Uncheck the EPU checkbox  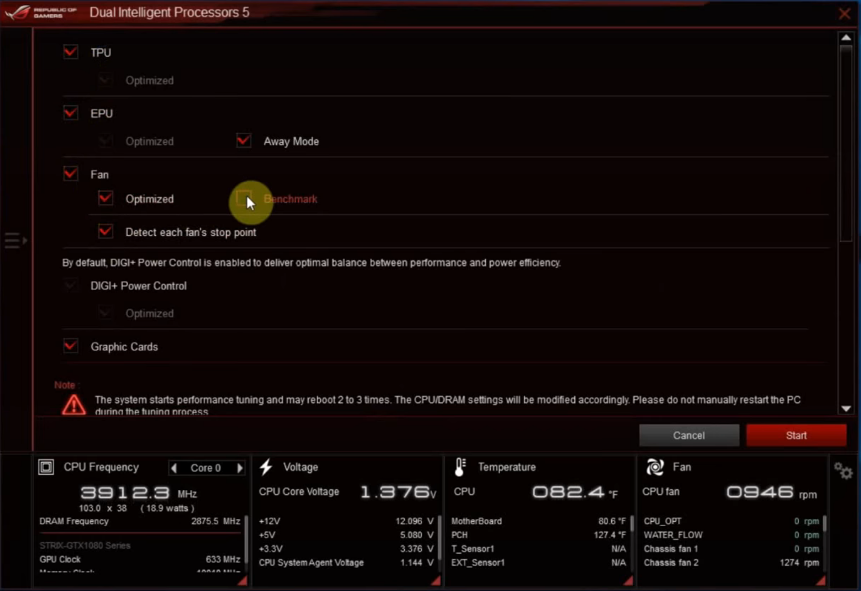click(70, 113)
